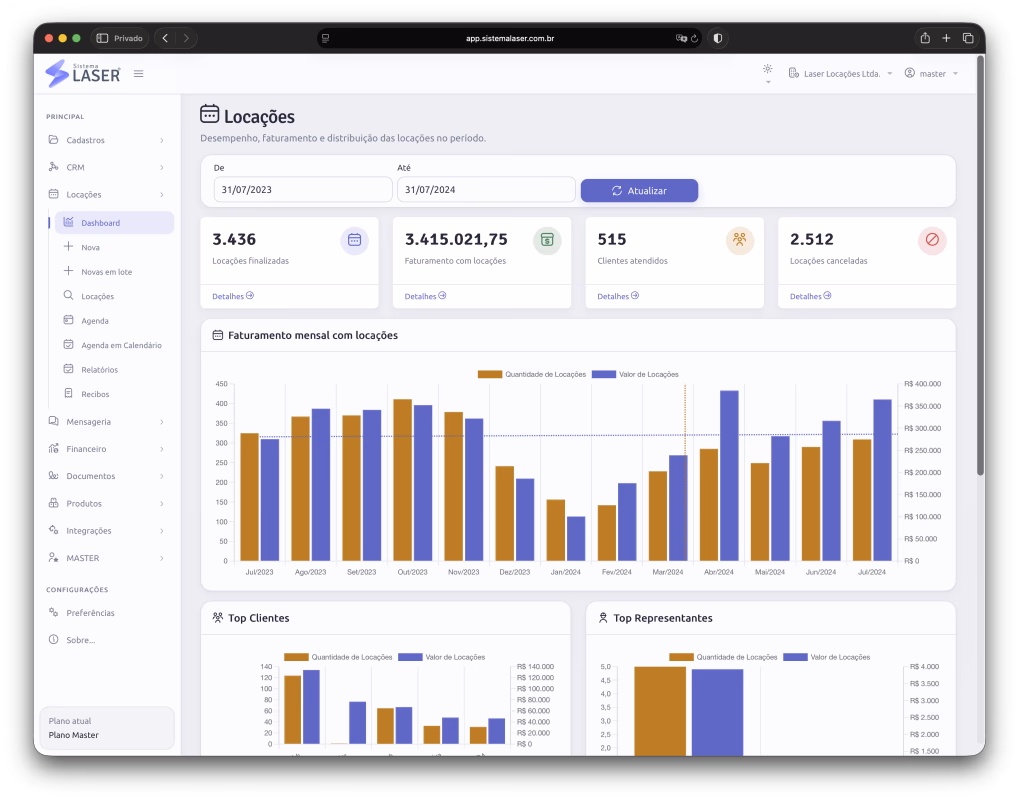Toggle the Quantidade de Locações legend in the monthly chart
The height and width of the screenshot is (800, 1019).
point(532,374)
